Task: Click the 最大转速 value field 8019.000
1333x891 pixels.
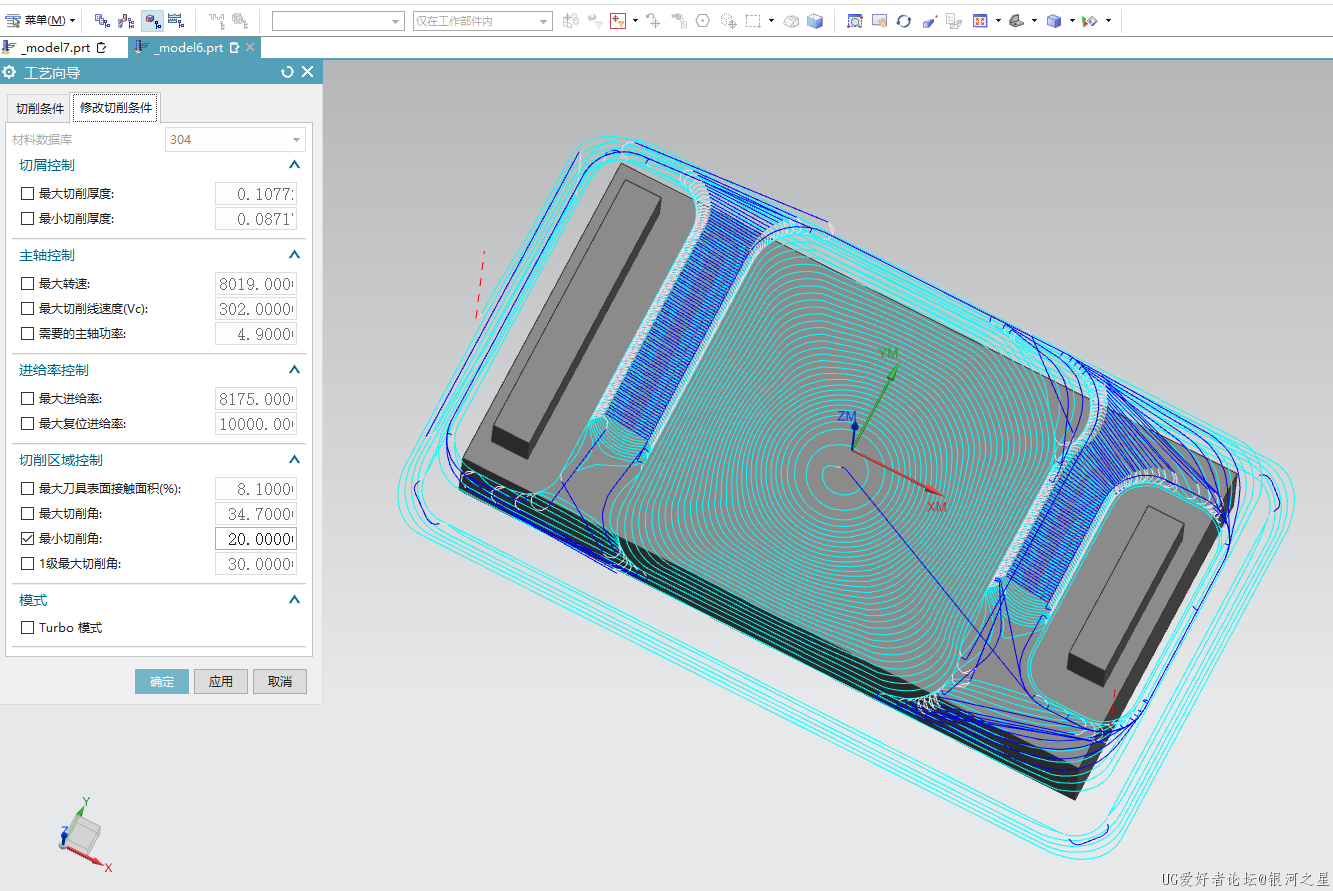Action: pos(256,284)
